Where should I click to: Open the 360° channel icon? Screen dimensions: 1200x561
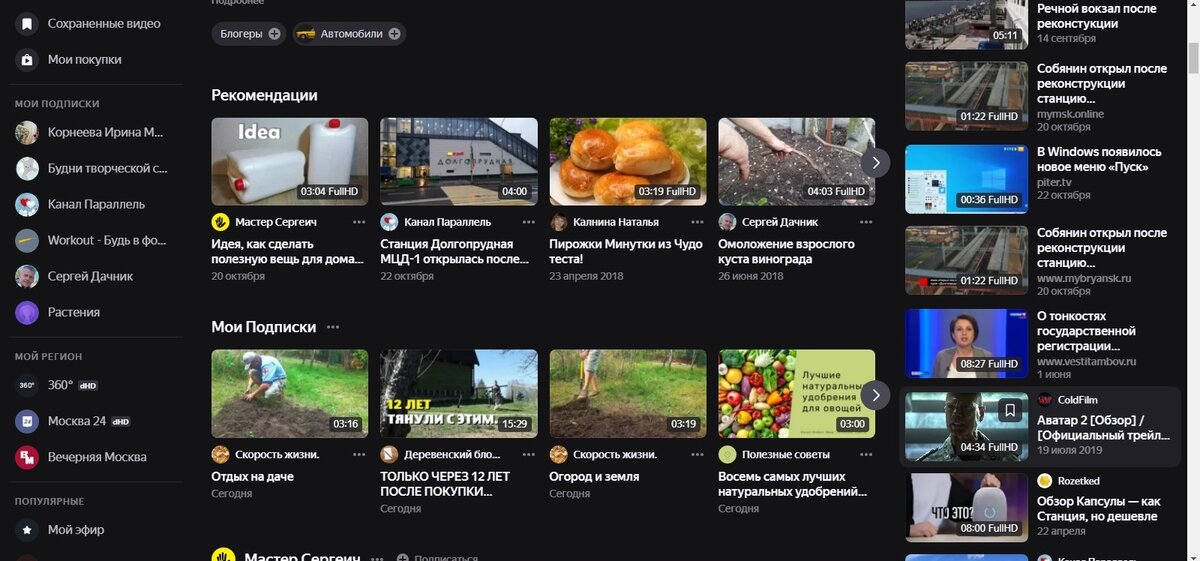pyautogui.click(x=27, y=385)
